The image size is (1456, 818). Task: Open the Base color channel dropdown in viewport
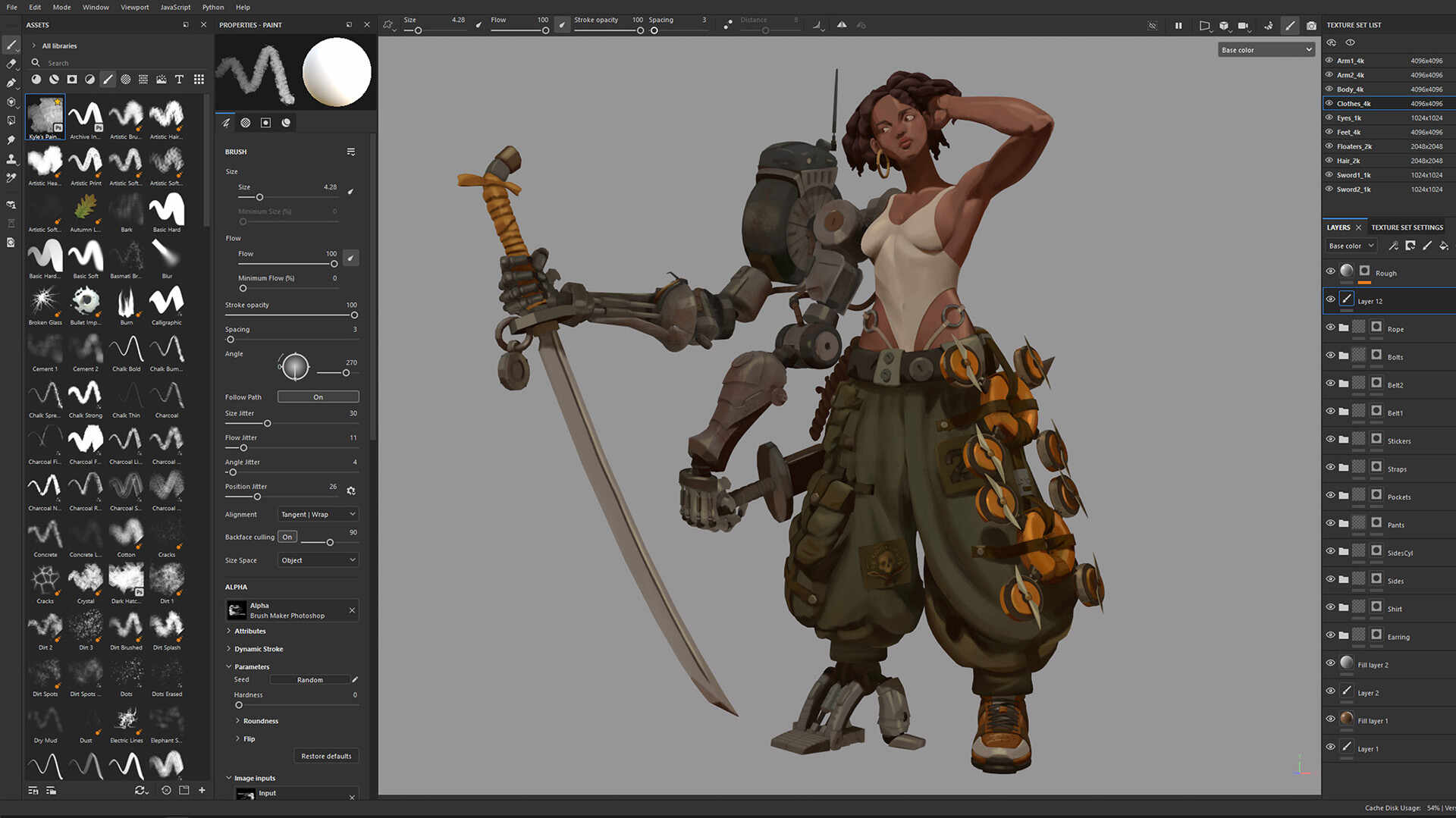click(1265, 49)
